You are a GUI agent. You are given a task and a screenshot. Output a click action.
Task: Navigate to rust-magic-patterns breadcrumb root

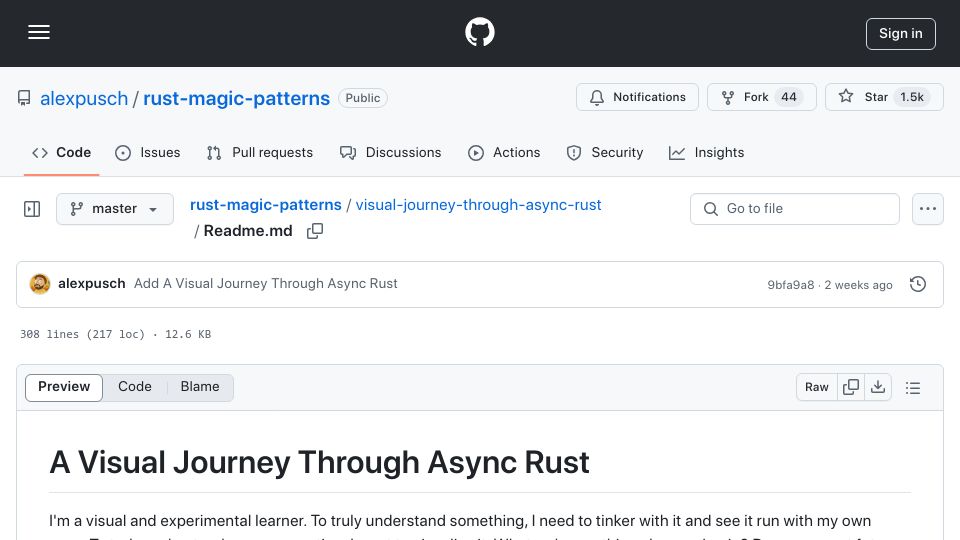266,205
